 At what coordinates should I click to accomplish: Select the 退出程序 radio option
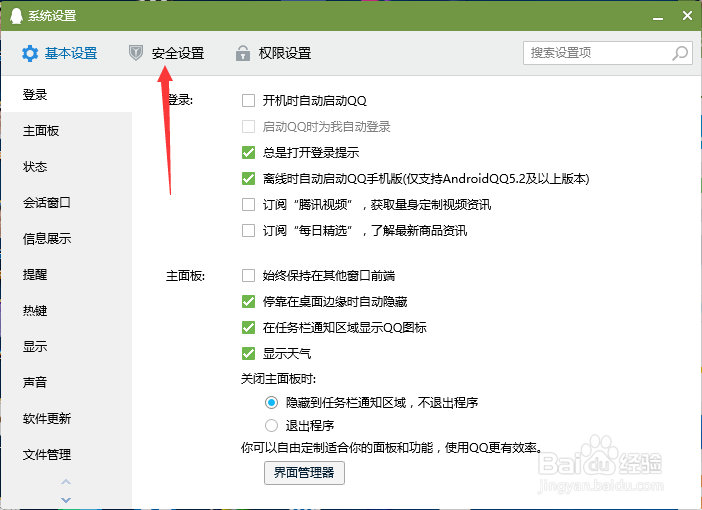[271, 425]
